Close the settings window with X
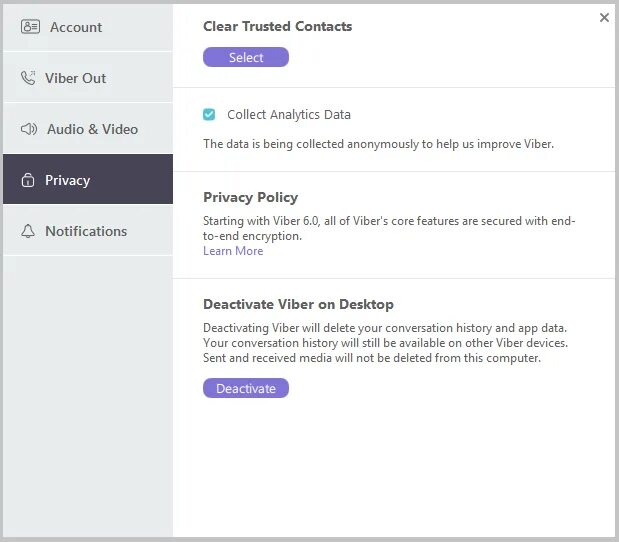Screen dimensions: 619x542 tap(604, 18)
